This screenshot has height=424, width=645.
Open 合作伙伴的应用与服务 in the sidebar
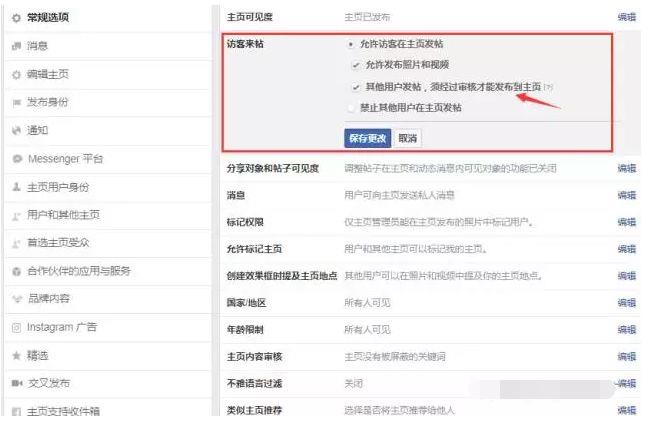78,271
